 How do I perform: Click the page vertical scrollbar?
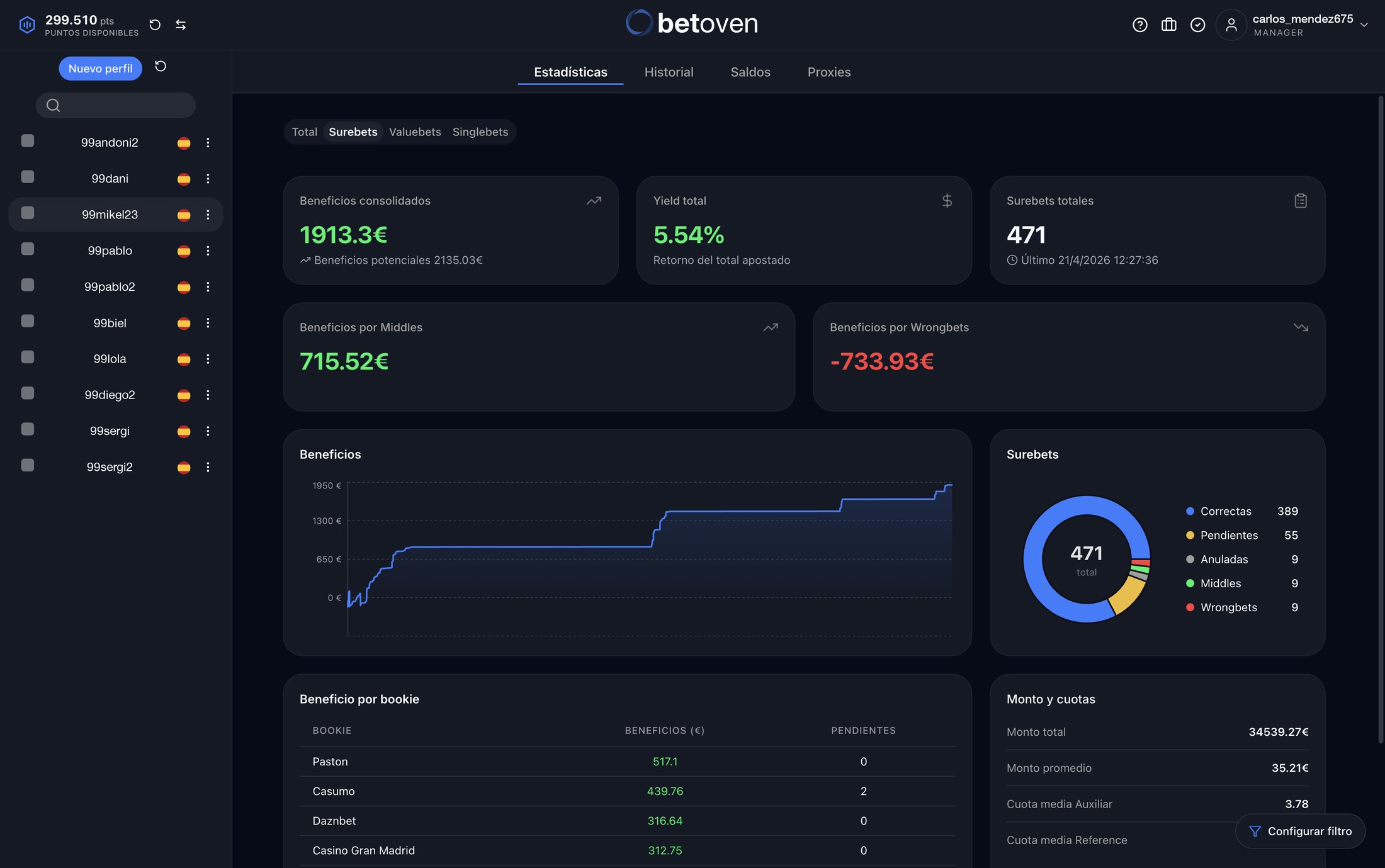[1380, 419]
